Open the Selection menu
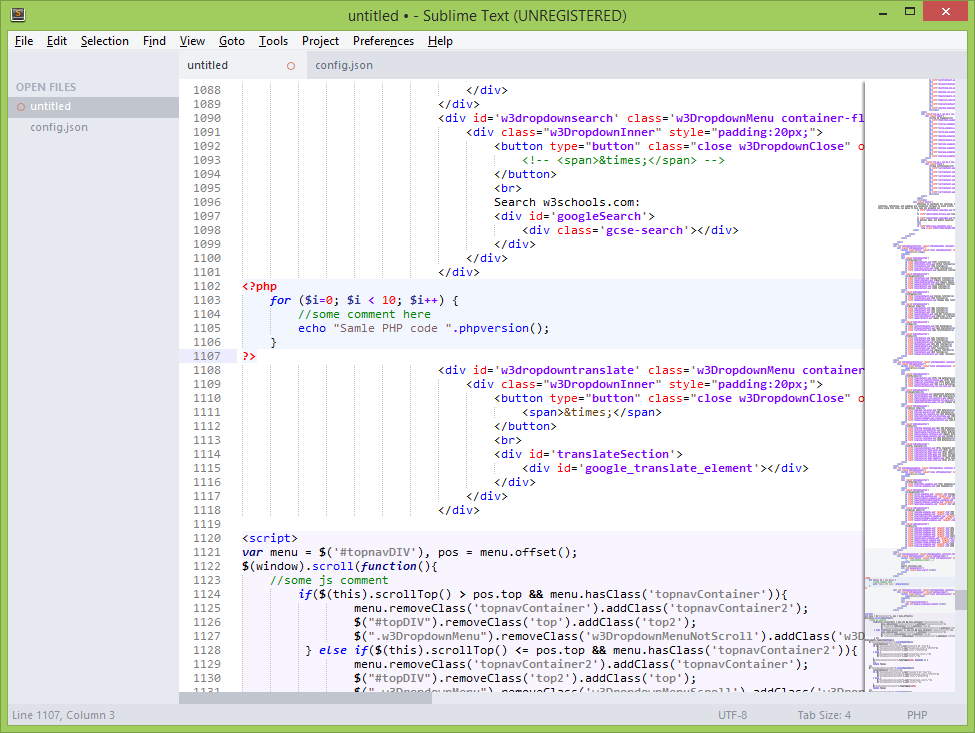This screenshot has width=975, height=733. pyautogui.click(x=104, y=41)
